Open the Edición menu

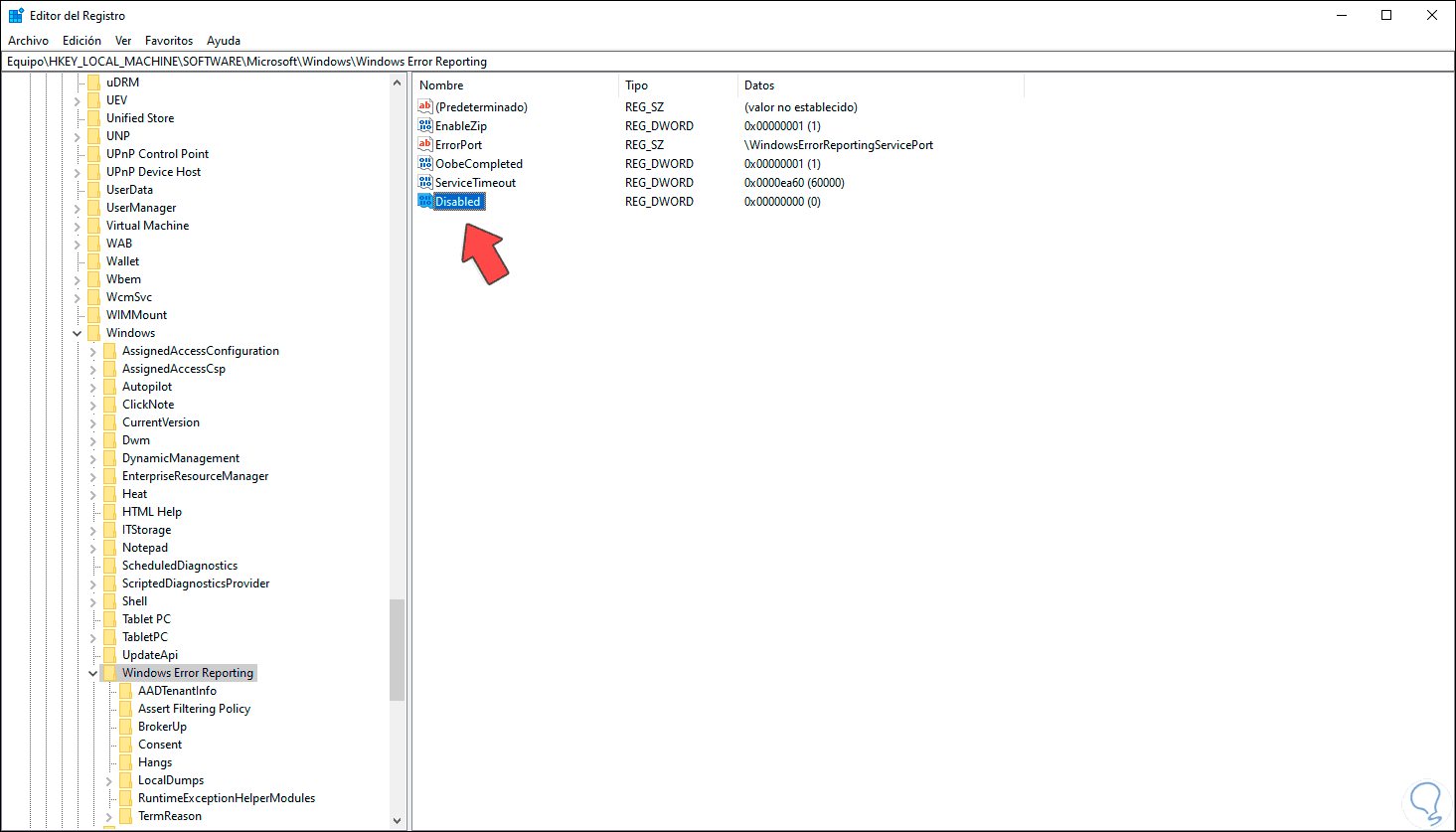coord(81,40)
